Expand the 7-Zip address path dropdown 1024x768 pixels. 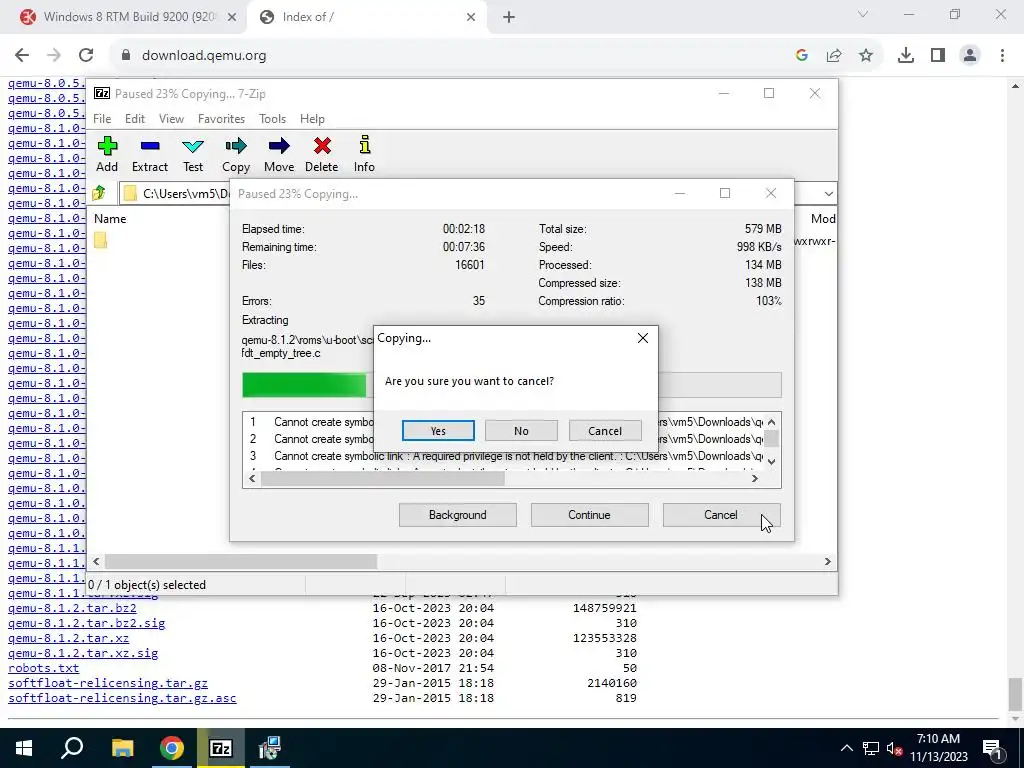coord(828,193)
